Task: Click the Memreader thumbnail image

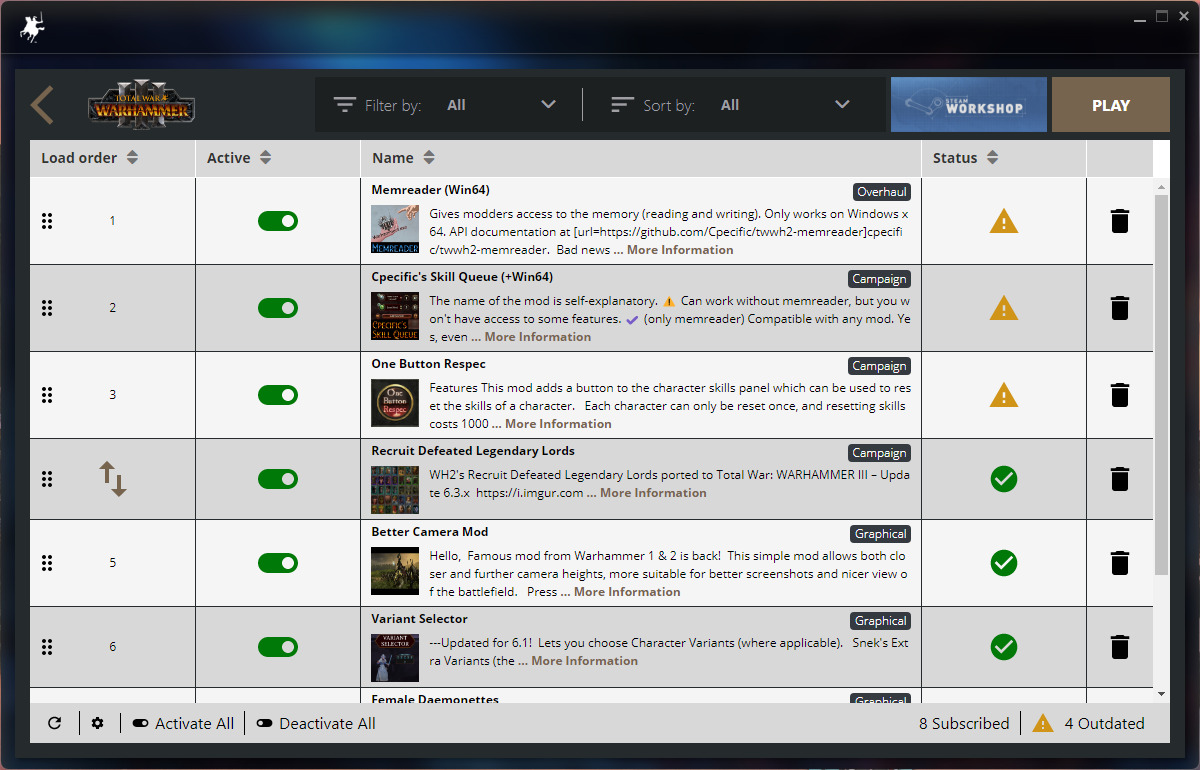Action: click(395, 229)
